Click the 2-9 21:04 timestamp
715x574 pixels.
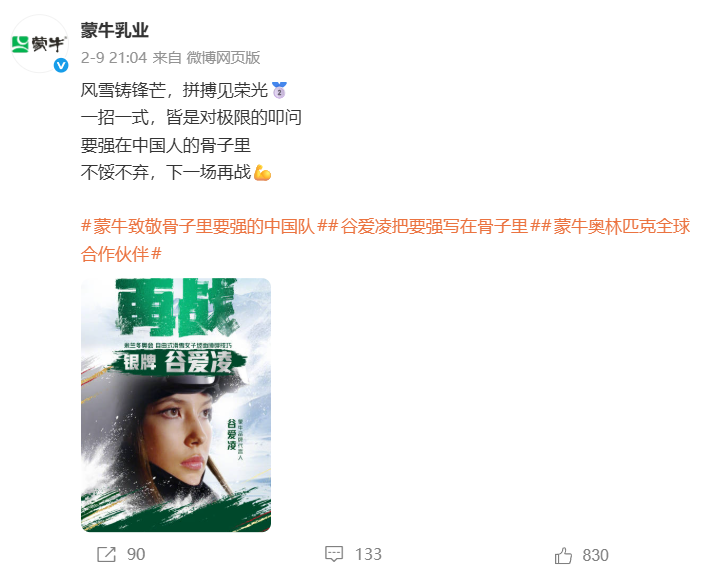tap(114, 58)
